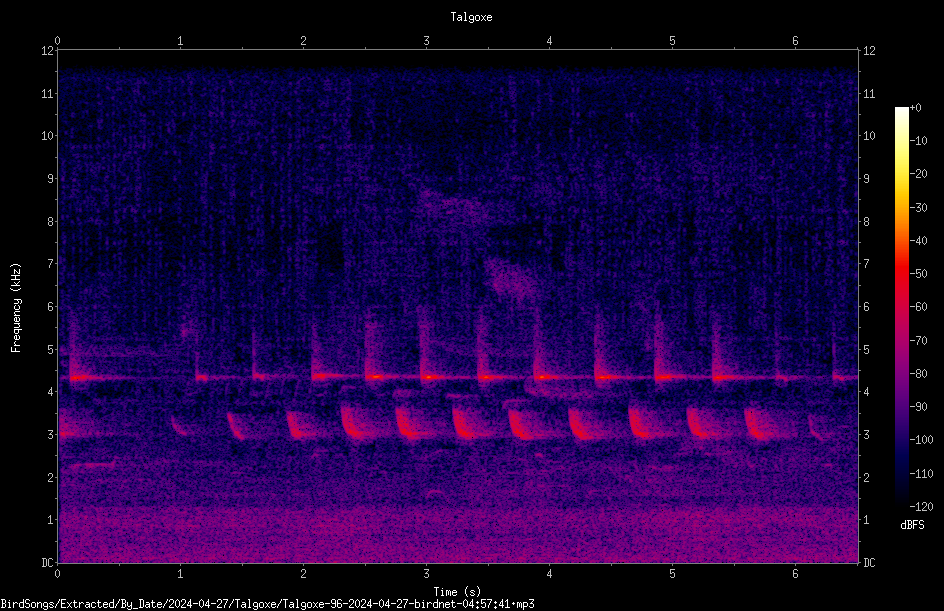Click the -120 label on color scale
Image resolution: width=944 pixels, height=611 pixels.
921,507
